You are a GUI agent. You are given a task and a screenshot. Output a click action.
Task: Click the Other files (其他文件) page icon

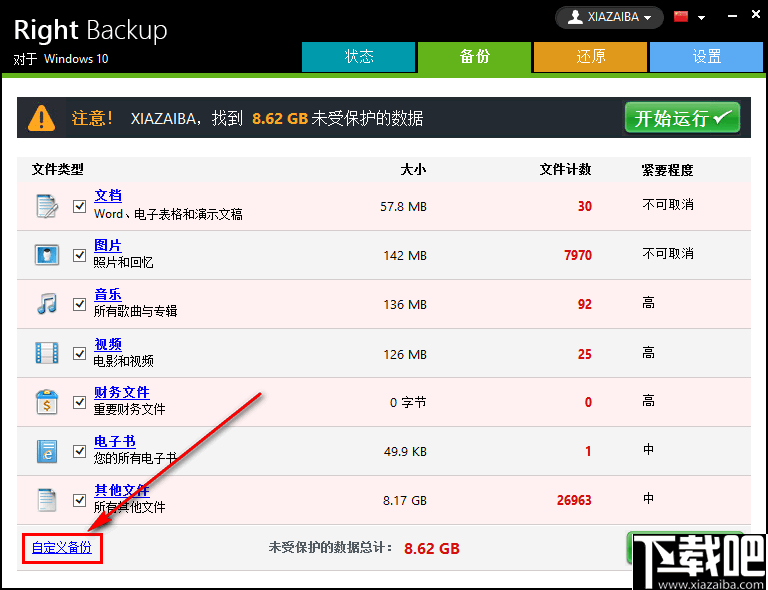tap(47, 500)
